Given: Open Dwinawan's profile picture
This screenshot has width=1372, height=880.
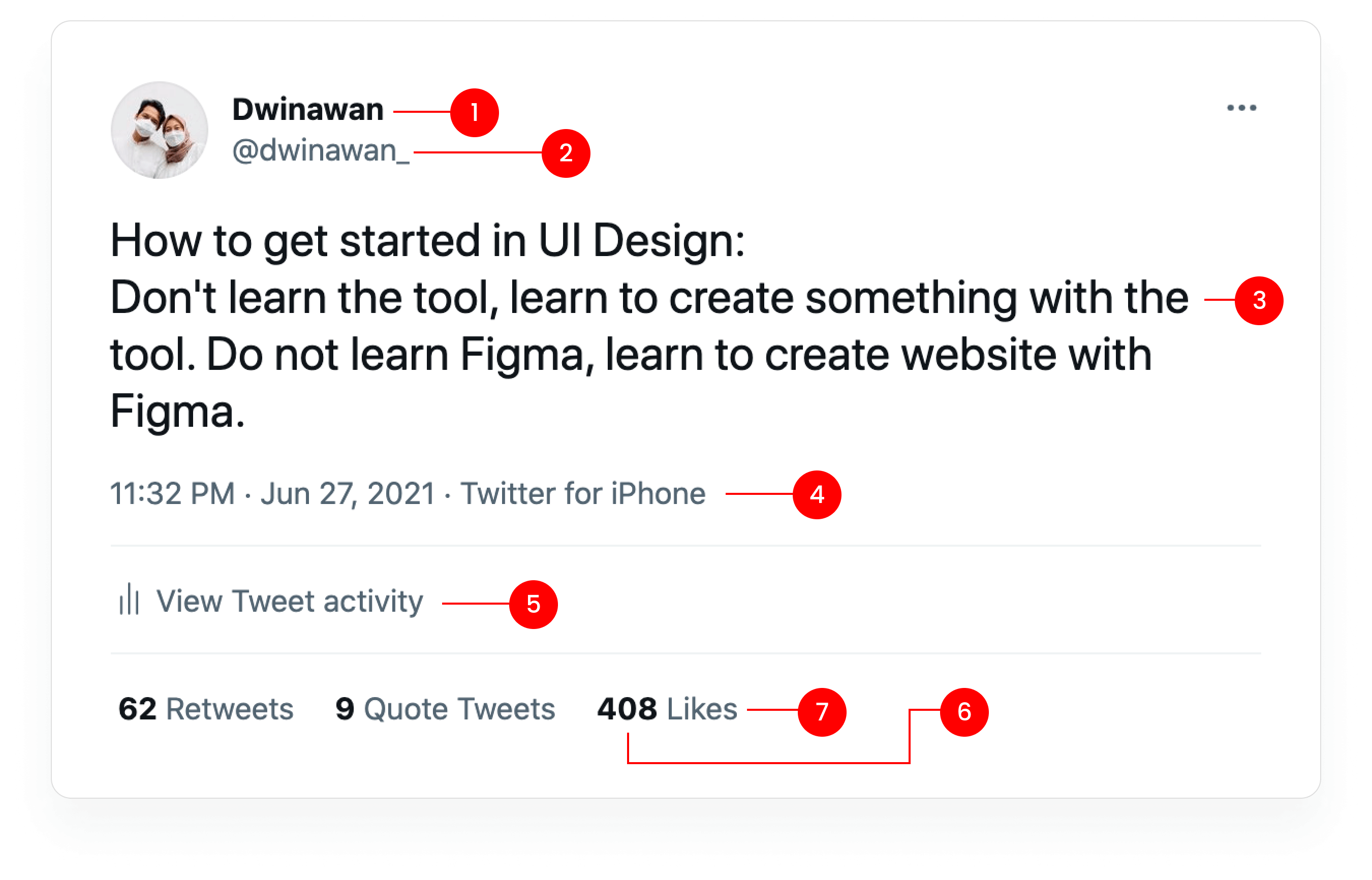Looking at the screenshot, I should (x=160, y=130).
